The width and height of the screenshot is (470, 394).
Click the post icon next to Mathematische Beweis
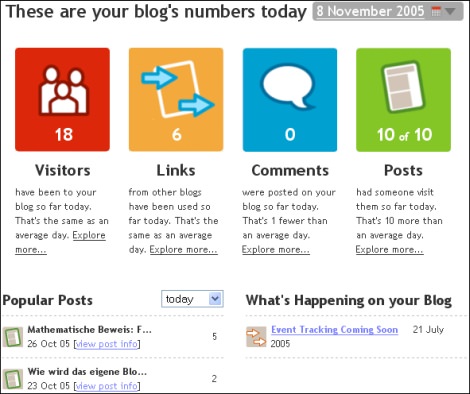[13, 337]
